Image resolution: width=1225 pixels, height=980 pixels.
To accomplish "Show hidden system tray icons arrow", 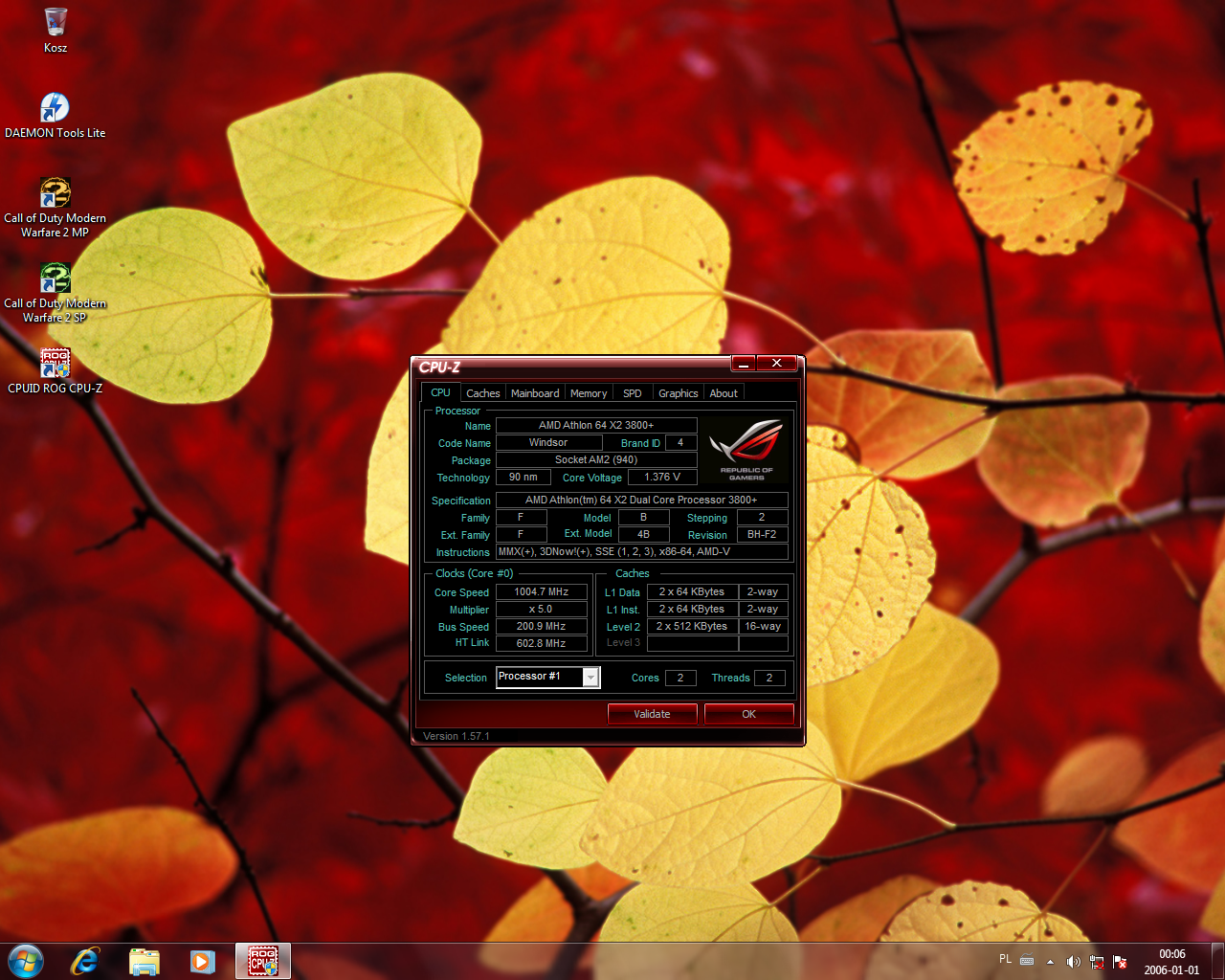I will [1050, 961].
